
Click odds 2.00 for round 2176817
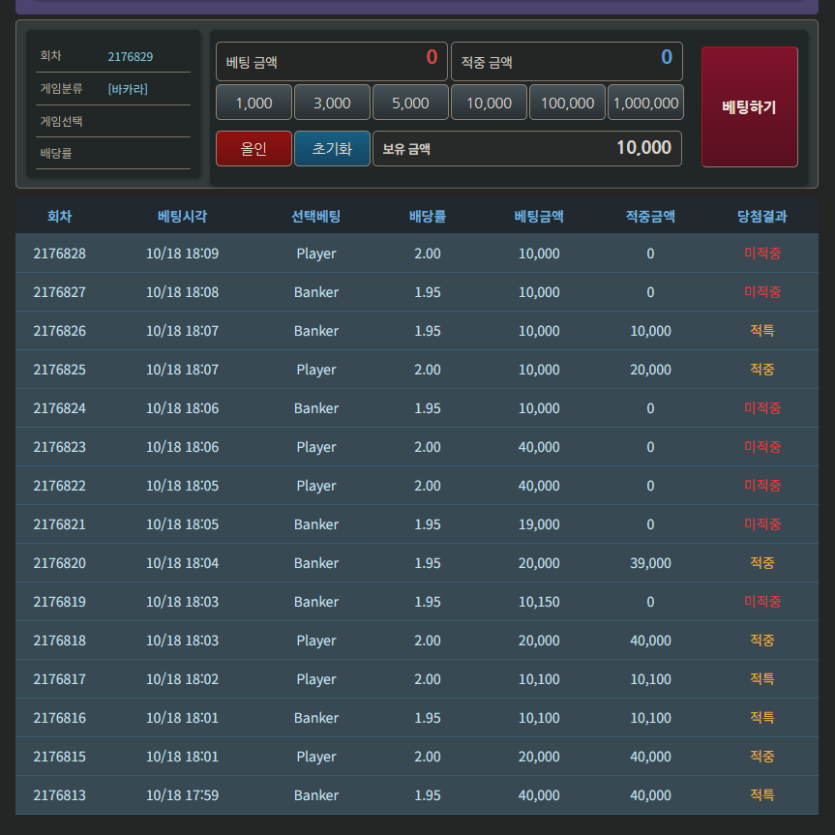(428, 680)
